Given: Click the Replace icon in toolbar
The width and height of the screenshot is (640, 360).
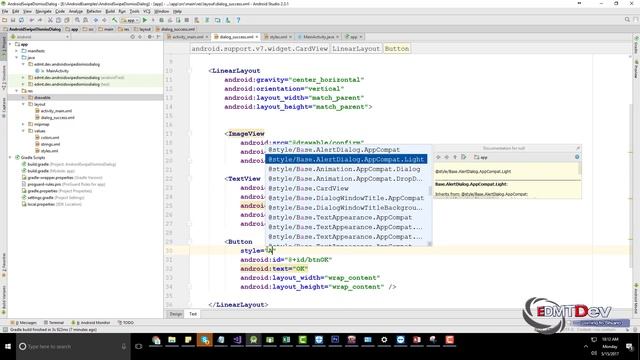Looking at the screenshot, I should (x=85, y=20).
